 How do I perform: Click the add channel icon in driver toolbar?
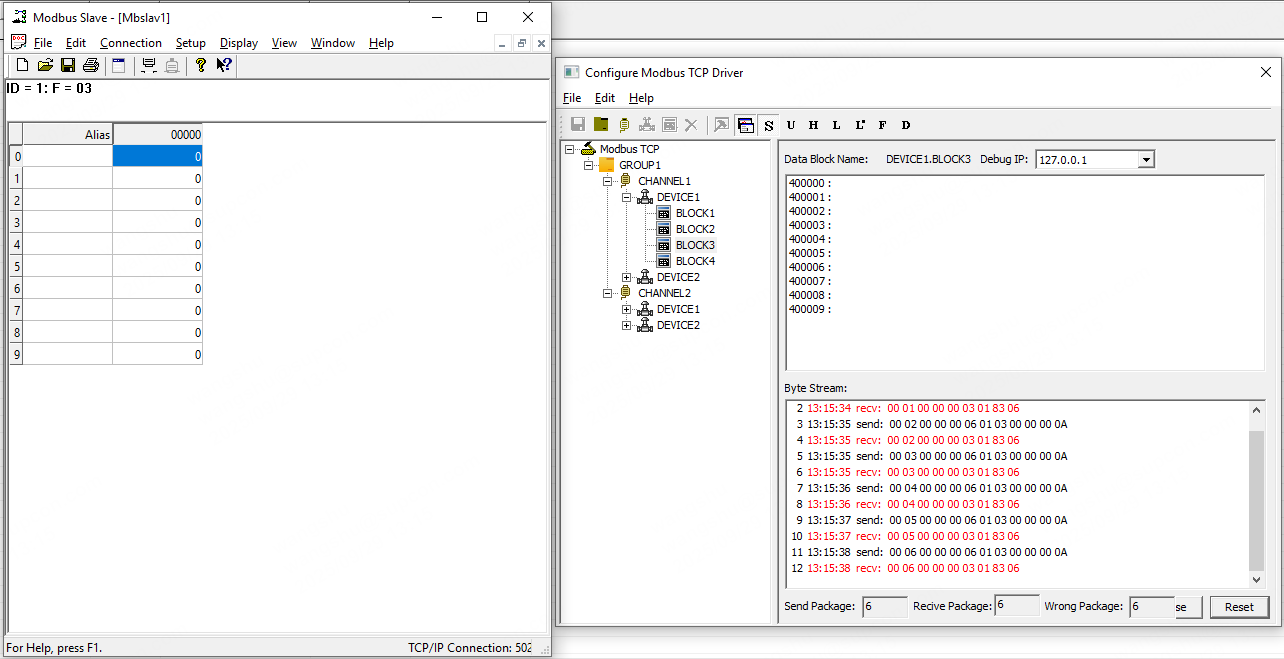tap(624, 125)
